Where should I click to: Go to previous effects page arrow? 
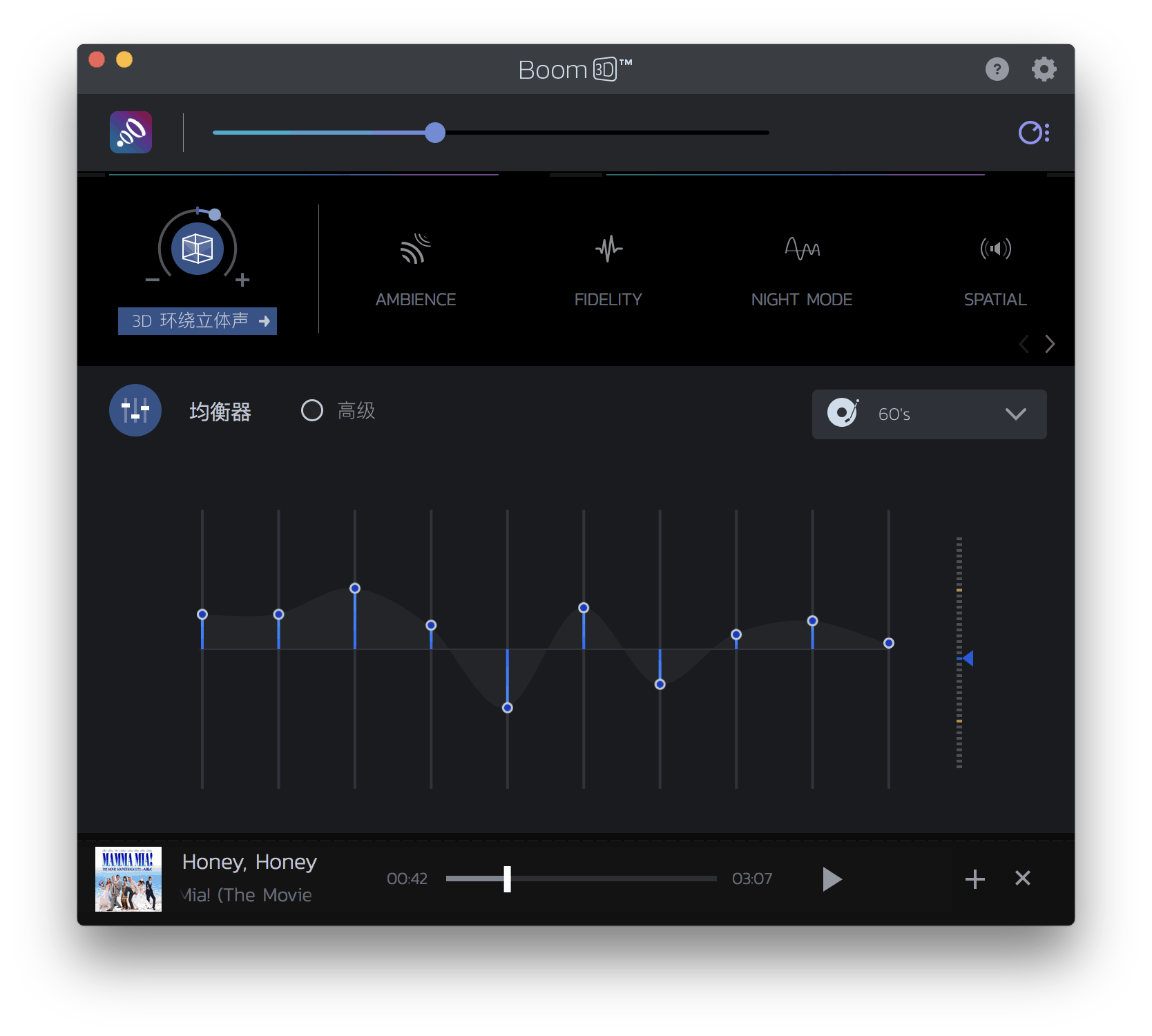point(1024,344)
